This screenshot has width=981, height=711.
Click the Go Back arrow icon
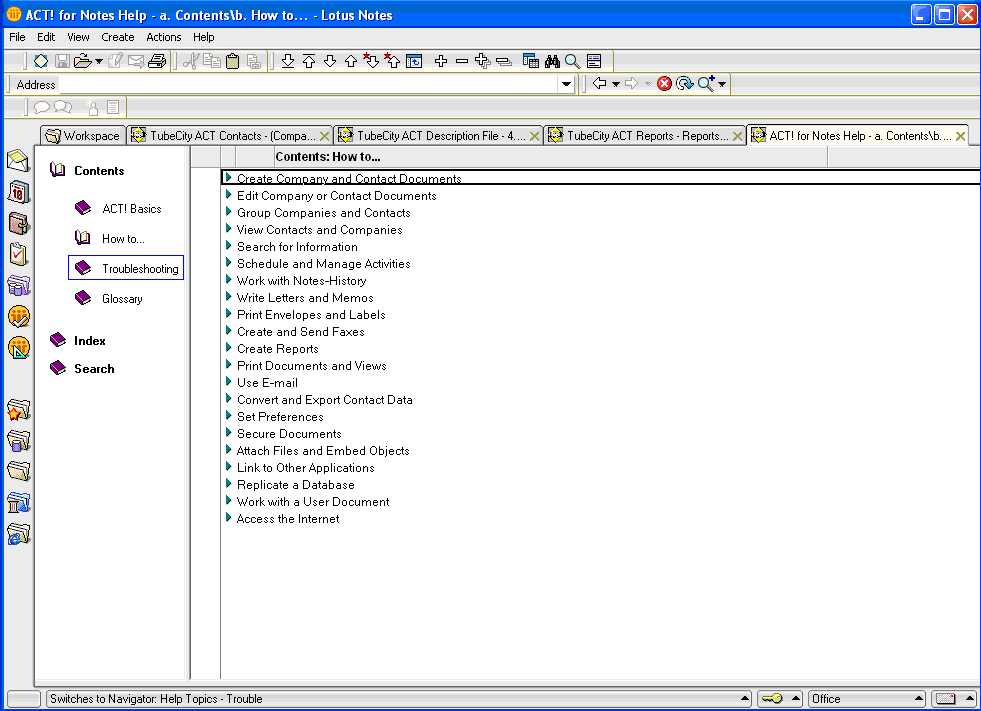[599, 83]
